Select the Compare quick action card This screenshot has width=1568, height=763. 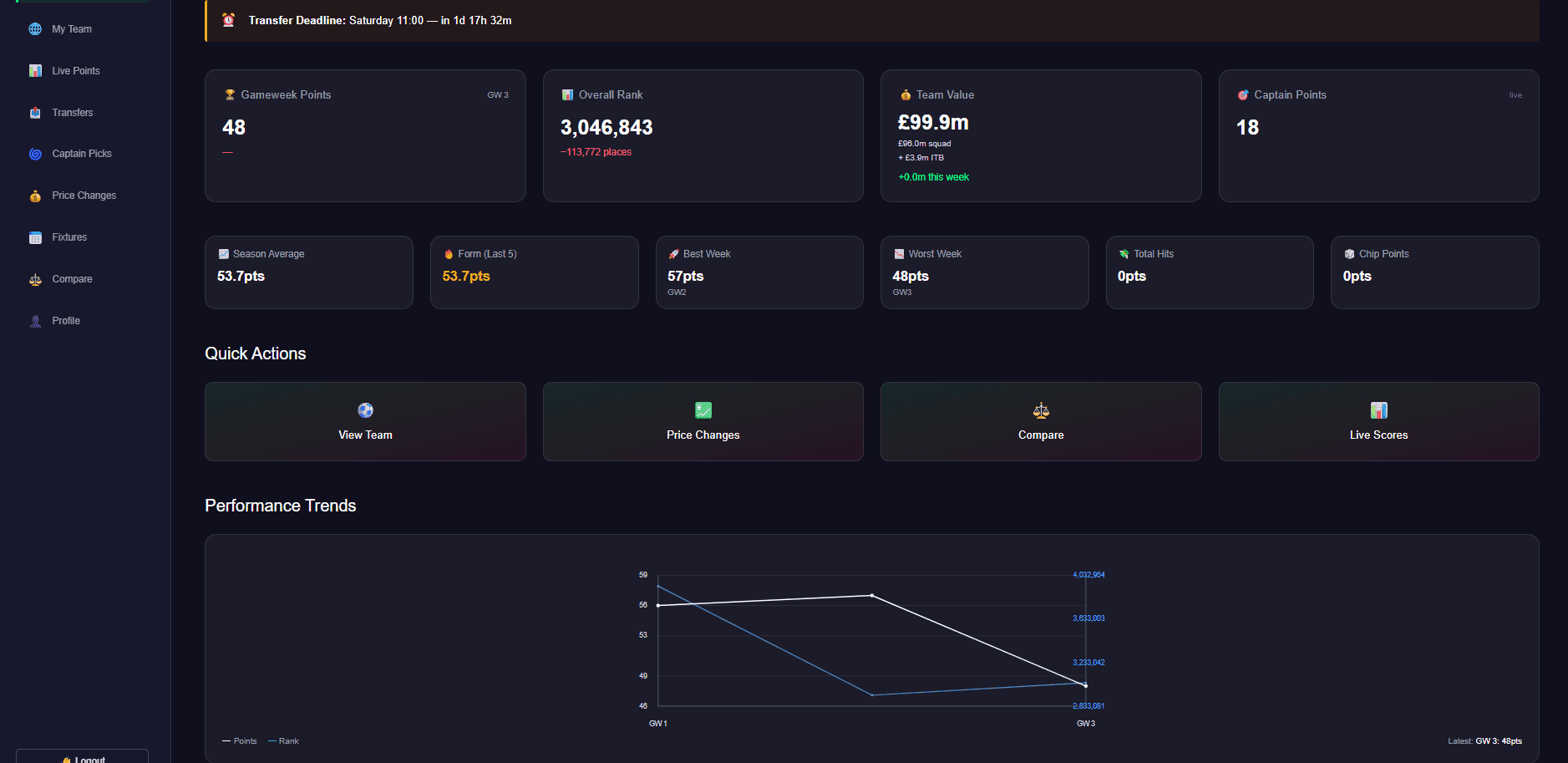1040,421
